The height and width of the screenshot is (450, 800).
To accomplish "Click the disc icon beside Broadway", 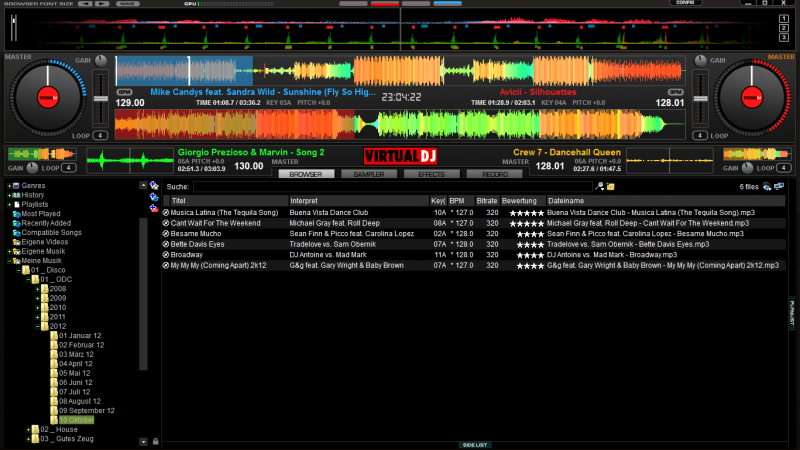I will click(166, 255).
